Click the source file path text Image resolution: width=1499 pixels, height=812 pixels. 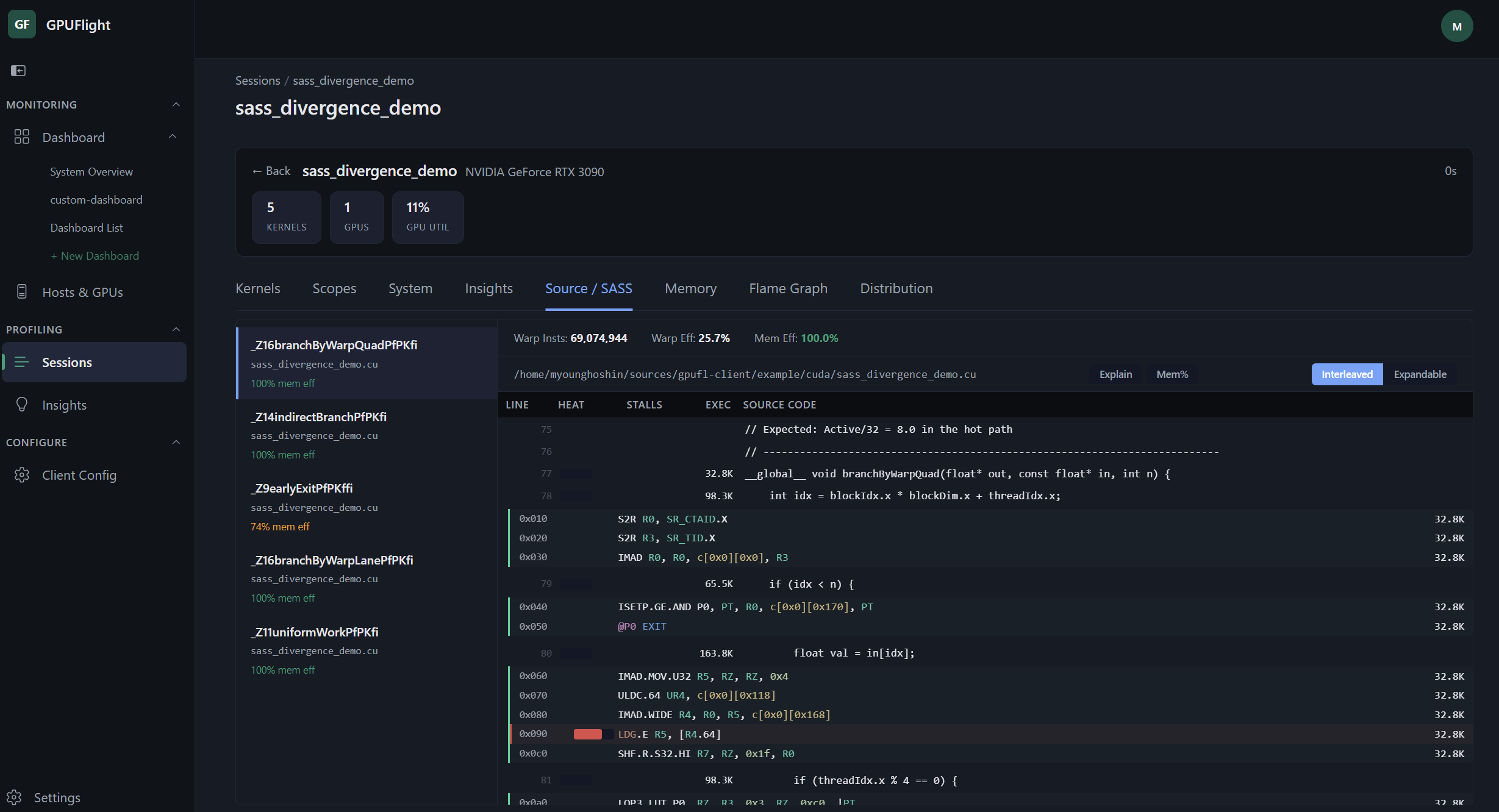(745, 374)
